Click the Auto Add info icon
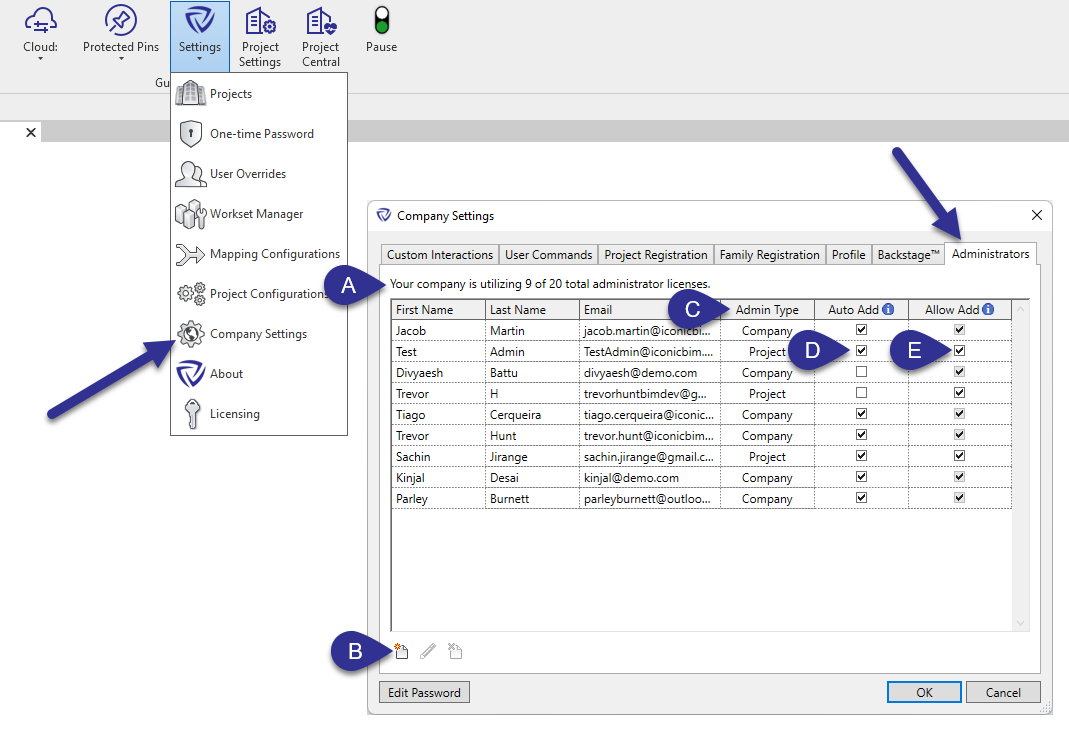Image resolution: width=1069 pixels, height=750 pixels. click(888, 310)
